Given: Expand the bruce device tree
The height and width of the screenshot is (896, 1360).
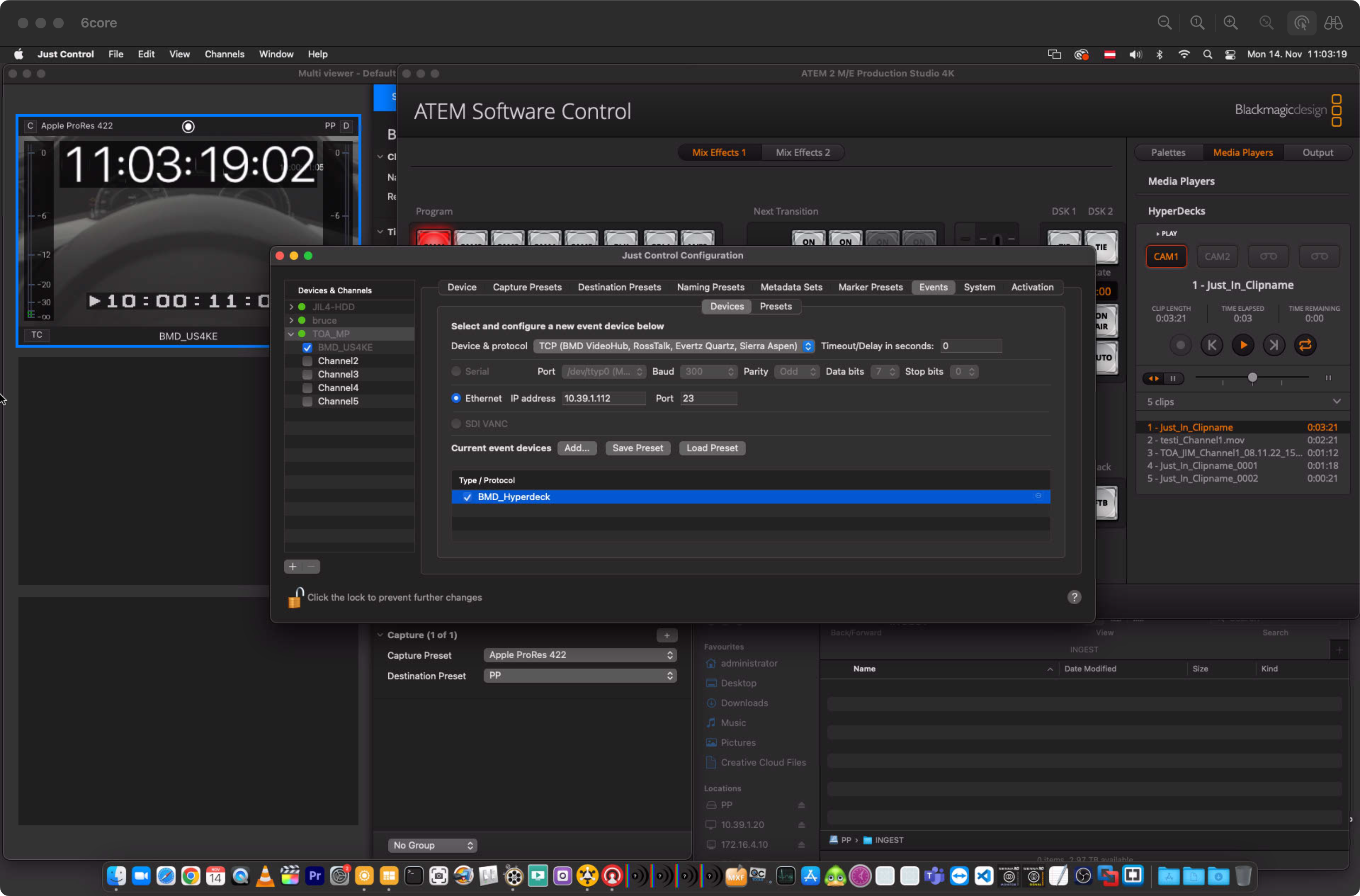Looking at the screenshot, I should click(291, 321).
